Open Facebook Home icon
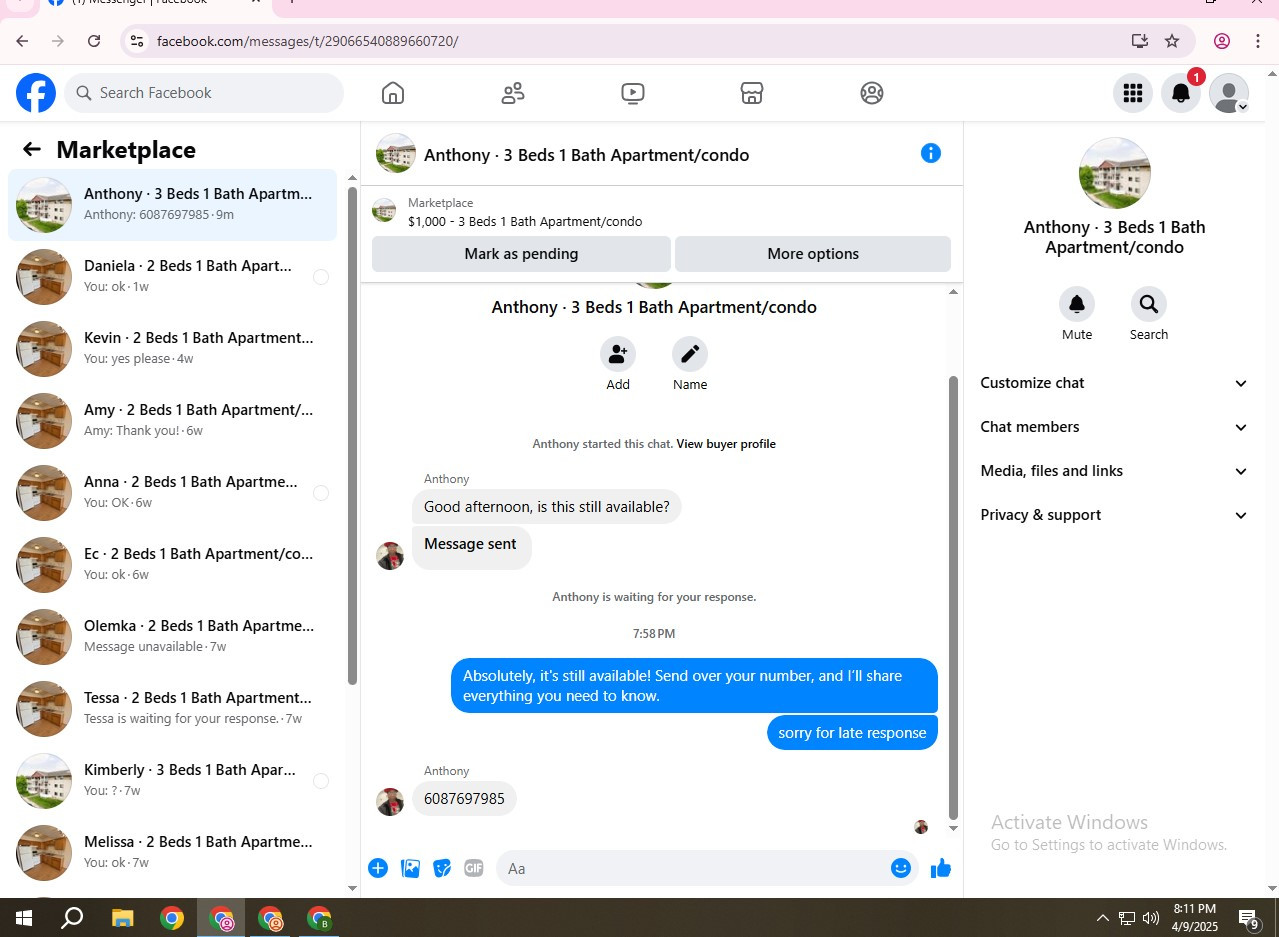The height and width of the screenshot is (937, 1279). (393, 93)
